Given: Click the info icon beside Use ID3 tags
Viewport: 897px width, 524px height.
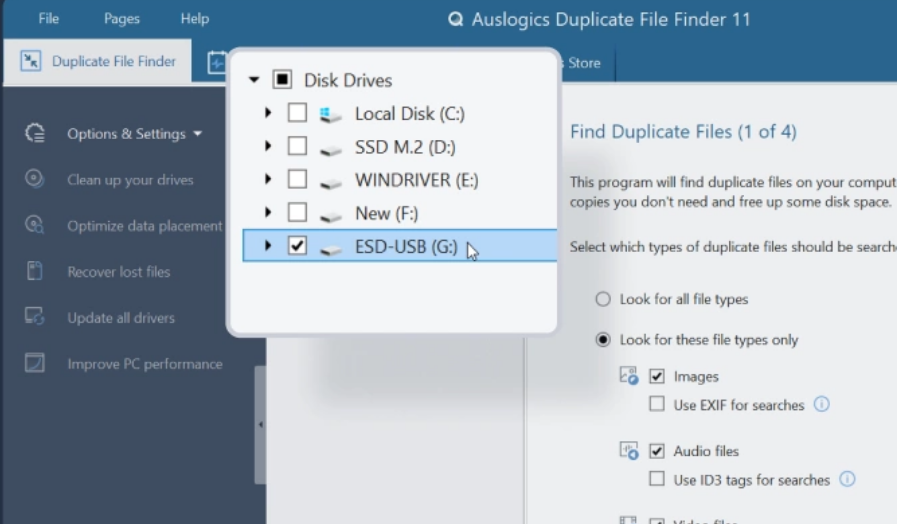Looking at the screenshot, I should tap(847, 479).
